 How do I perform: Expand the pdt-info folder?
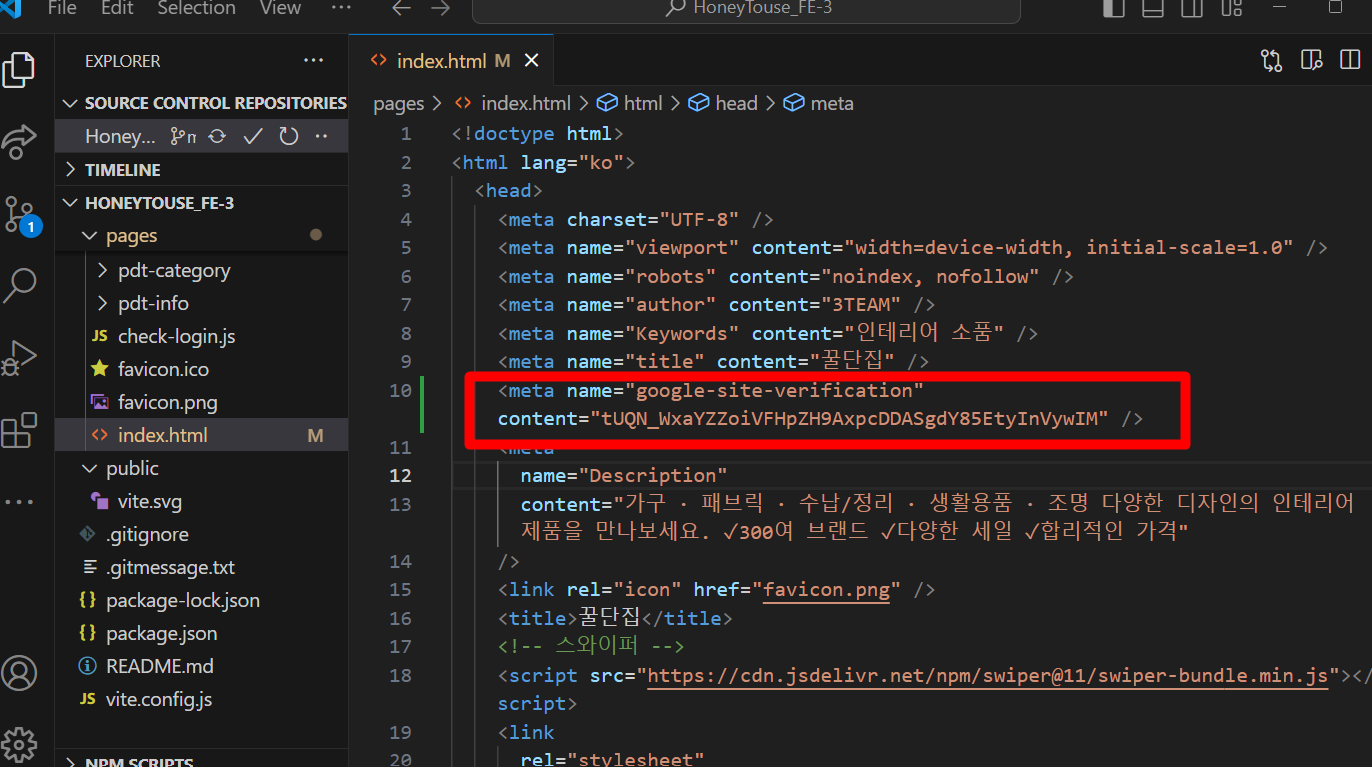point(202,303)
